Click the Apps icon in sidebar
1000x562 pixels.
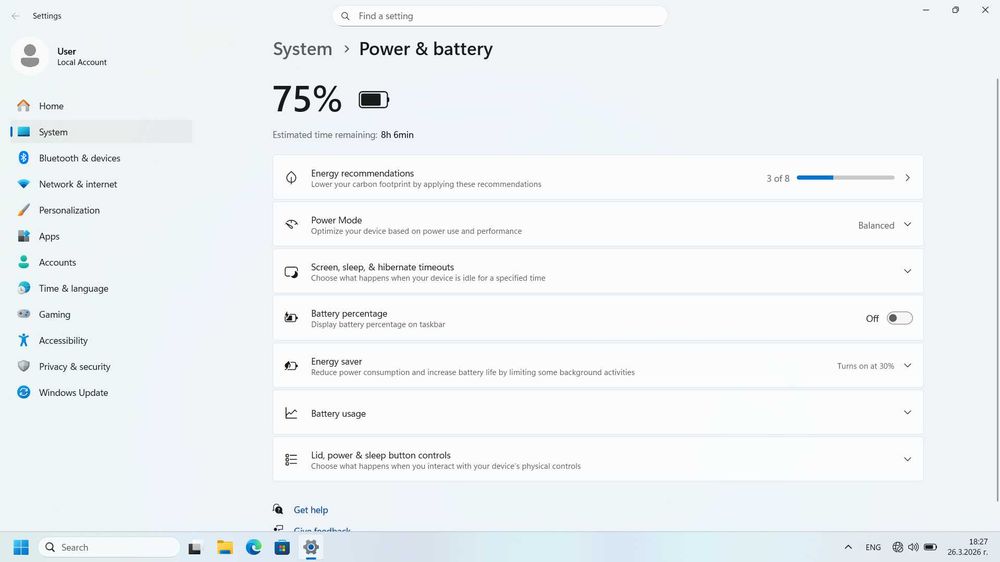(24, 236)
